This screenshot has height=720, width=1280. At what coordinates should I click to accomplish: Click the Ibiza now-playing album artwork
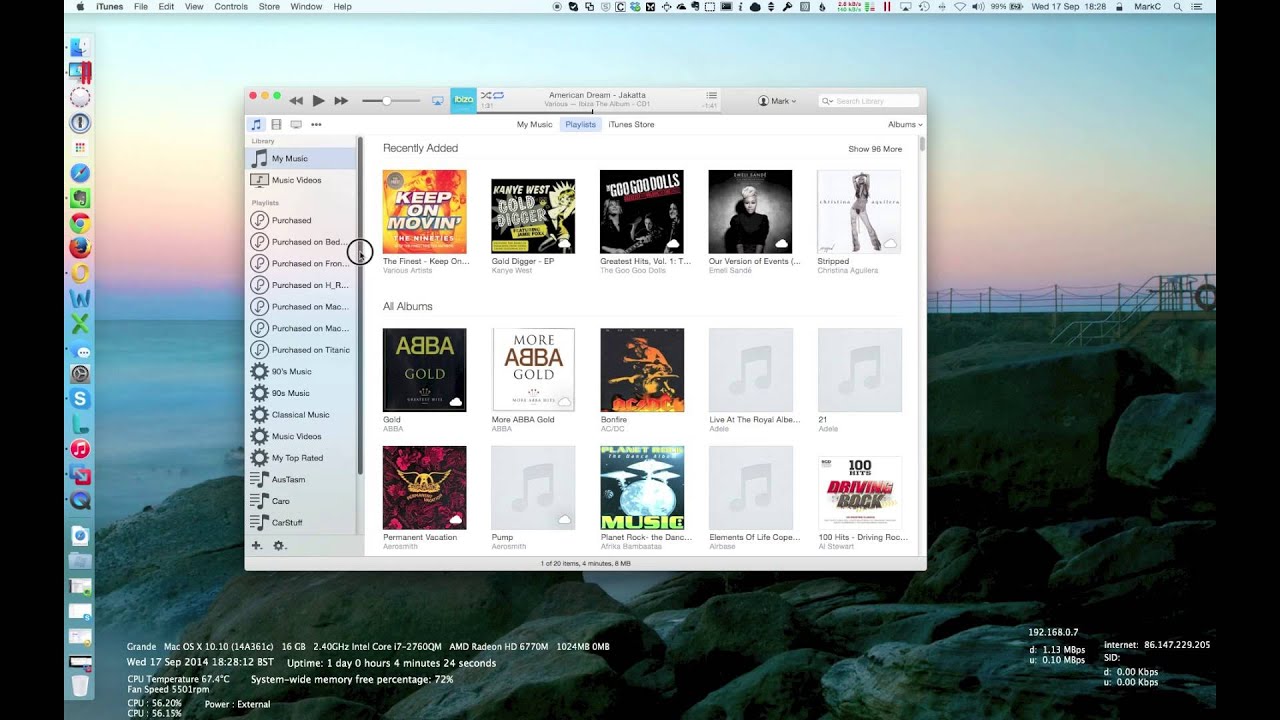pos(463,100)
